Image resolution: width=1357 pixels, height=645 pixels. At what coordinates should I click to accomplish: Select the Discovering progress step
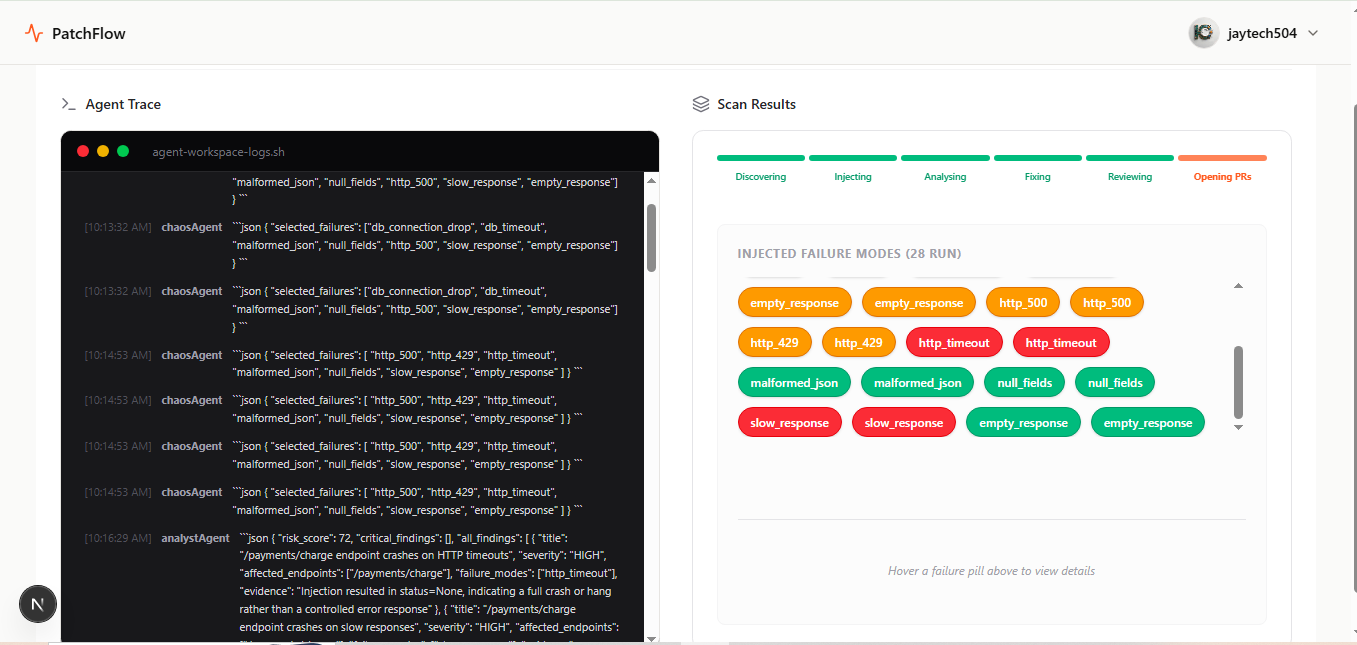tap(761, 168)
